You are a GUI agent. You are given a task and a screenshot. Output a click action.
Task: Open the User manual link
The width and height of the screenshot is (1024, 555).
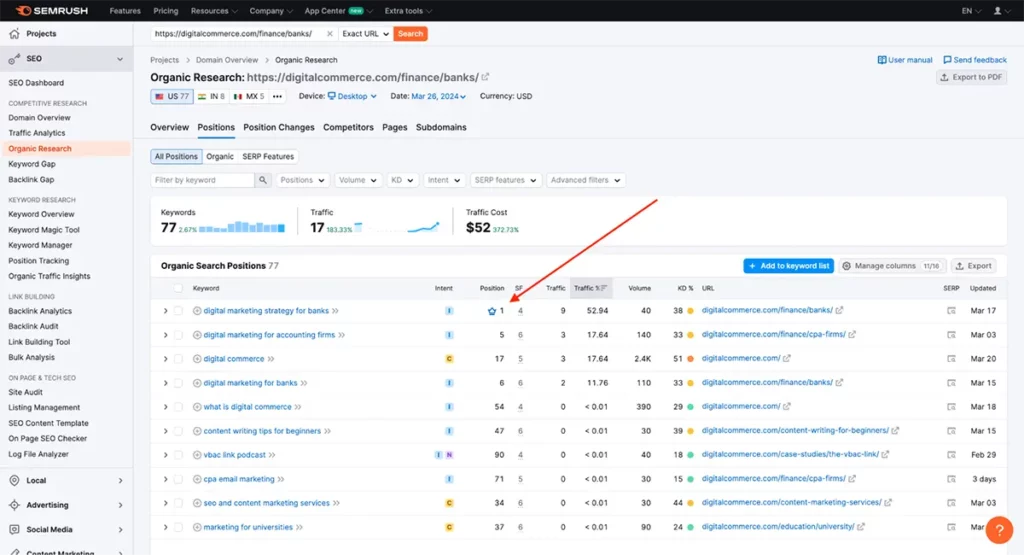point(904,59)
